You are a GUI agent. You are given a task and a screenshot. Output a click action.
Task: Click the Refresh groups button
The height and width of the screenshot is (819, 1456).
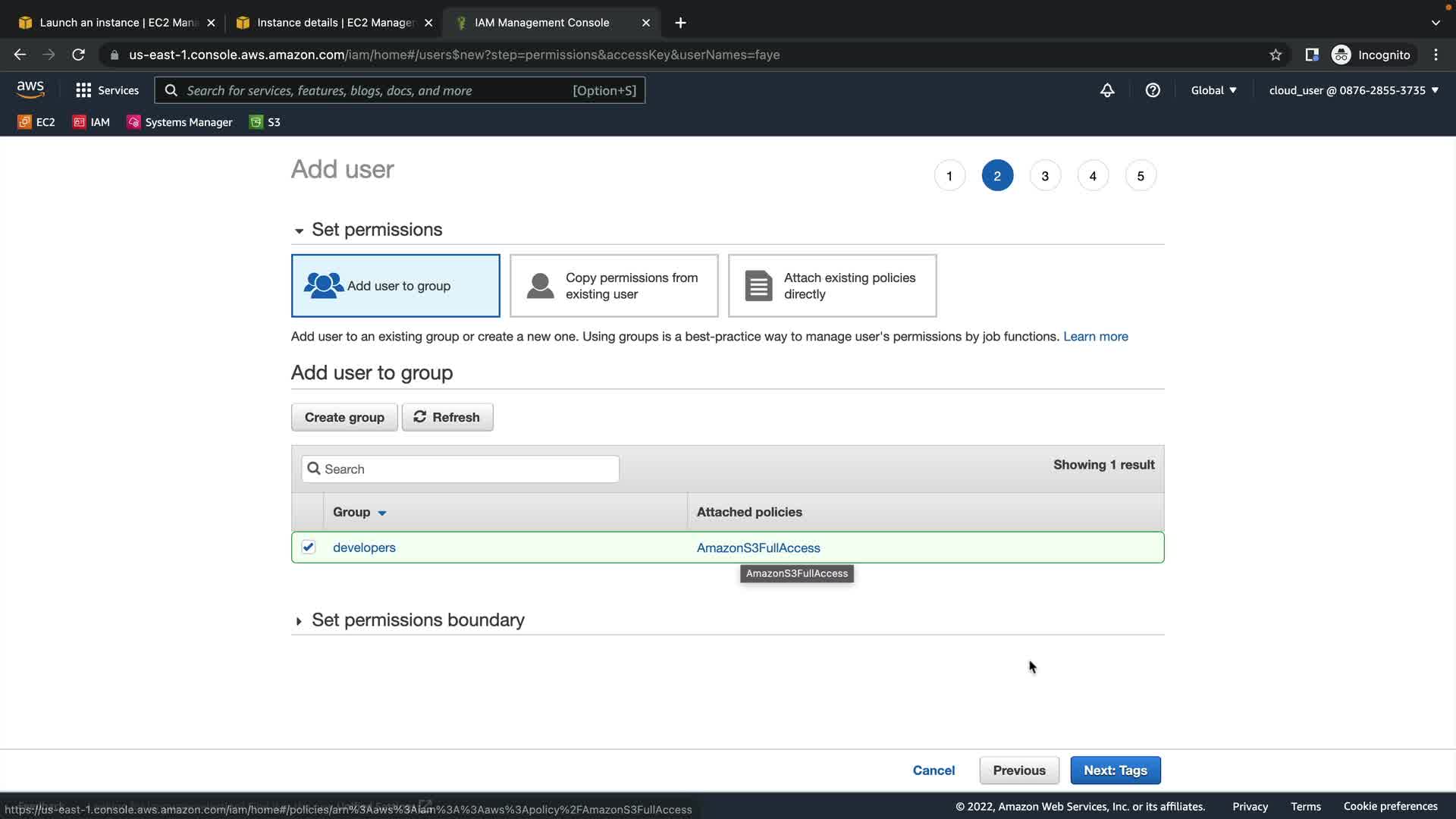447,417
